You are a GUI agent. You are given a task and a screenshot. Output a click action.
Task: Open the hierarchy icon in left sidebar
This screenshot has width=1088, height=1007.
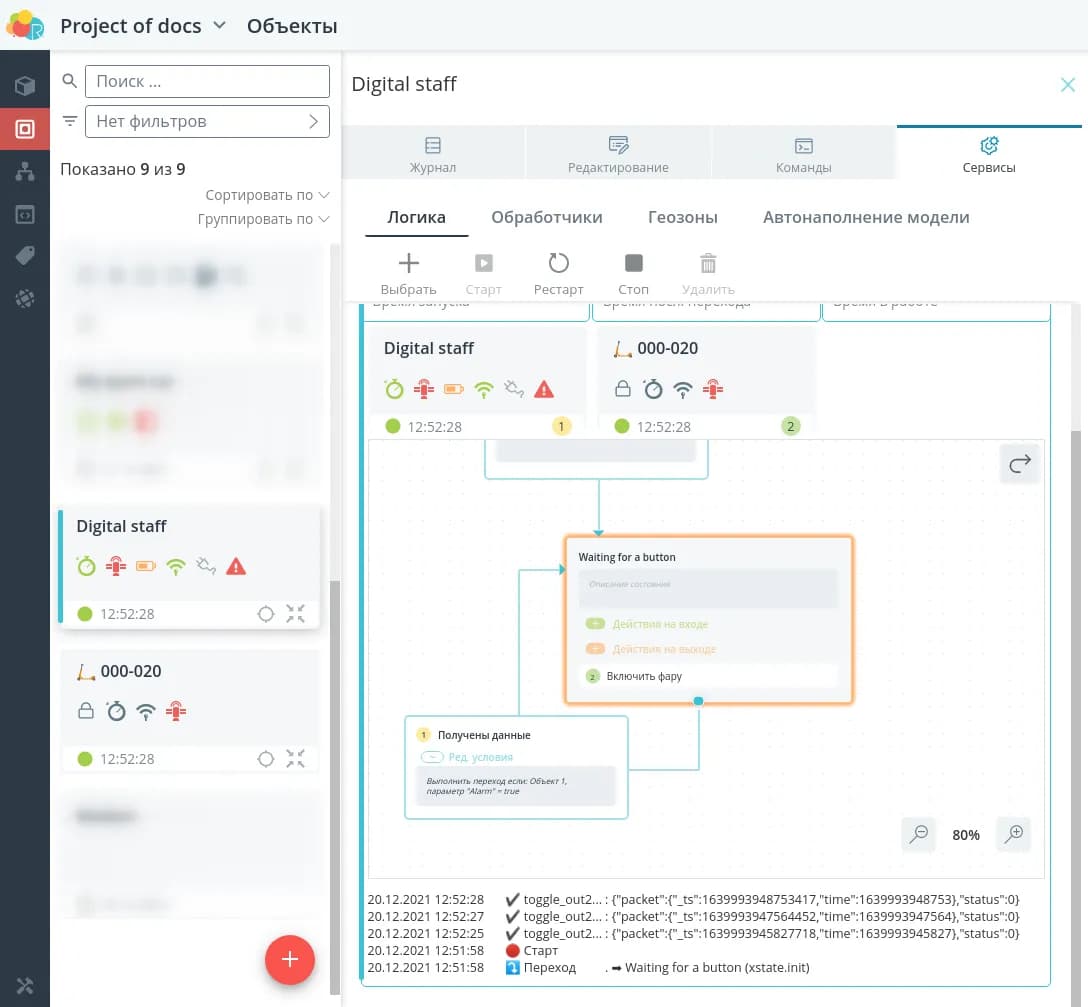pos(25,172)
